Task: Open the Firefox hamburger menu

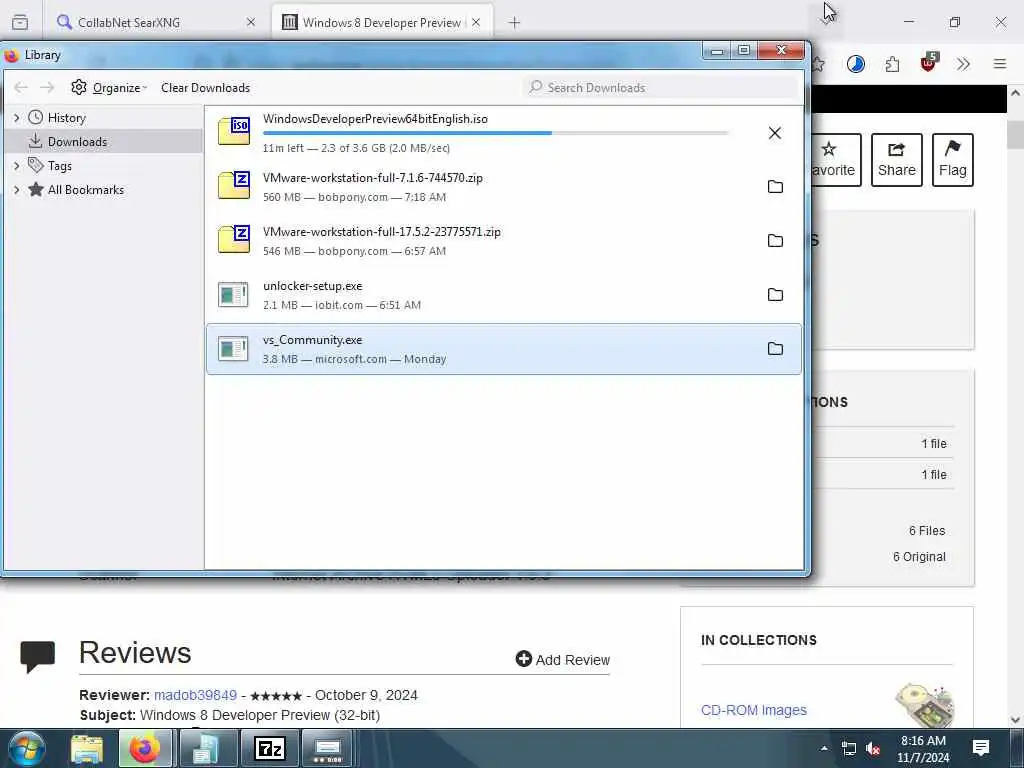Action: [1000, 64]
